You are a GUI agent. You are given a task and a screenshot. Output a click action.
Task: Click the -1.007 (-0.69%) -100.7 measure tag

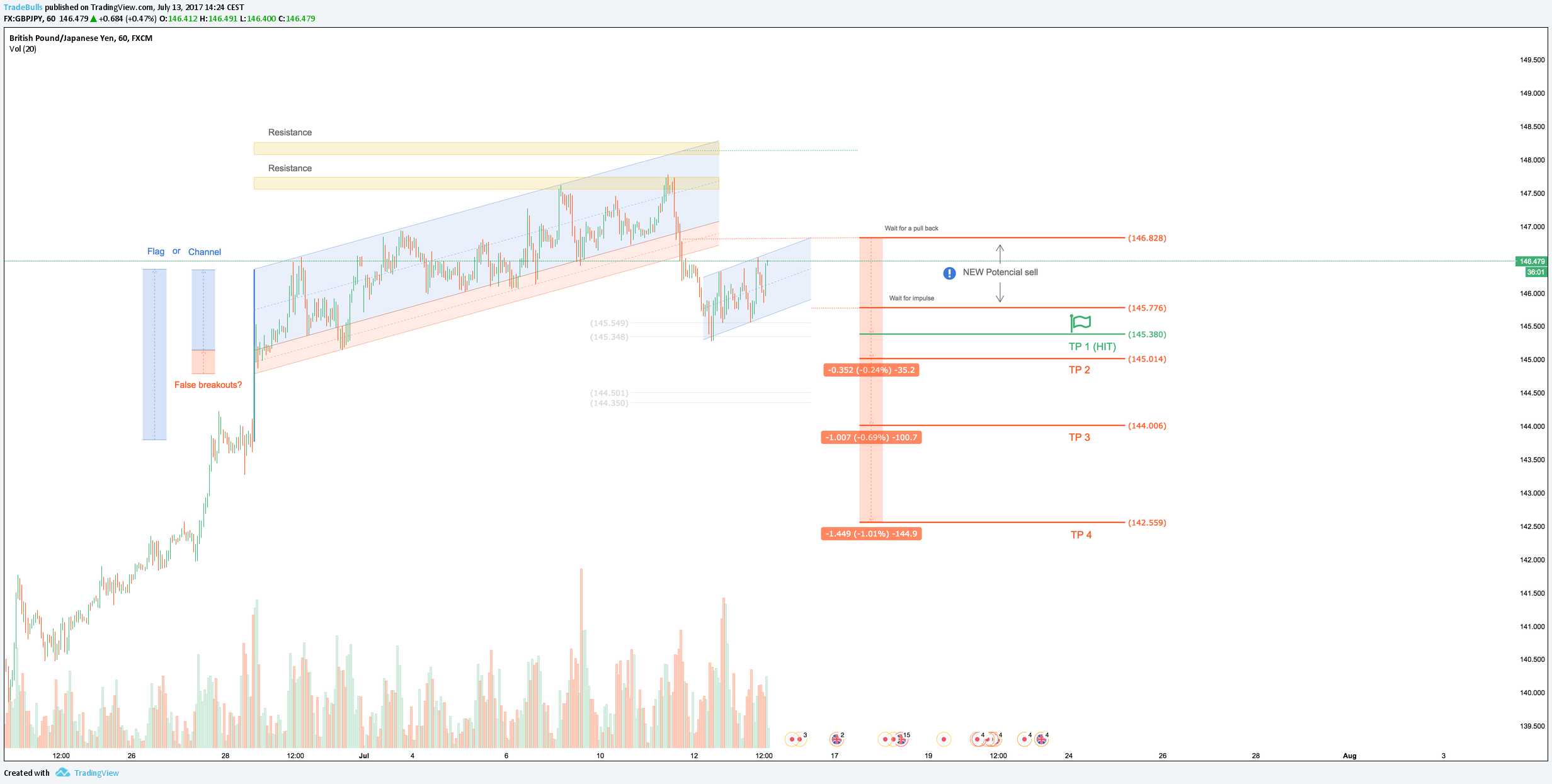click(x=871, y=438)
